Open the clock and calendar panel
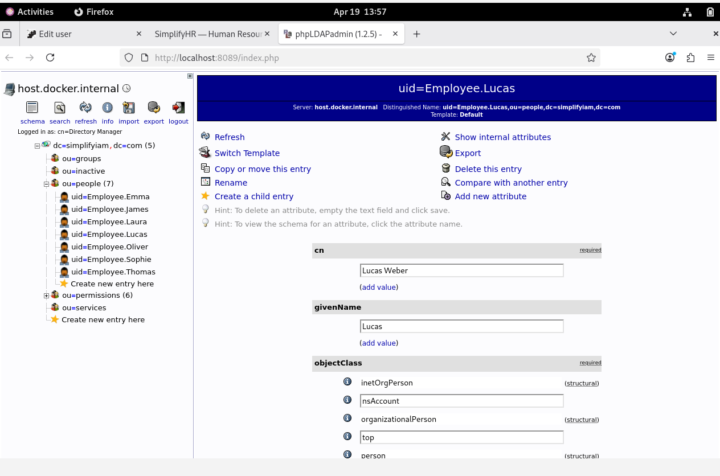The width and height of the screenshot is (720, 476). [360, 12]
